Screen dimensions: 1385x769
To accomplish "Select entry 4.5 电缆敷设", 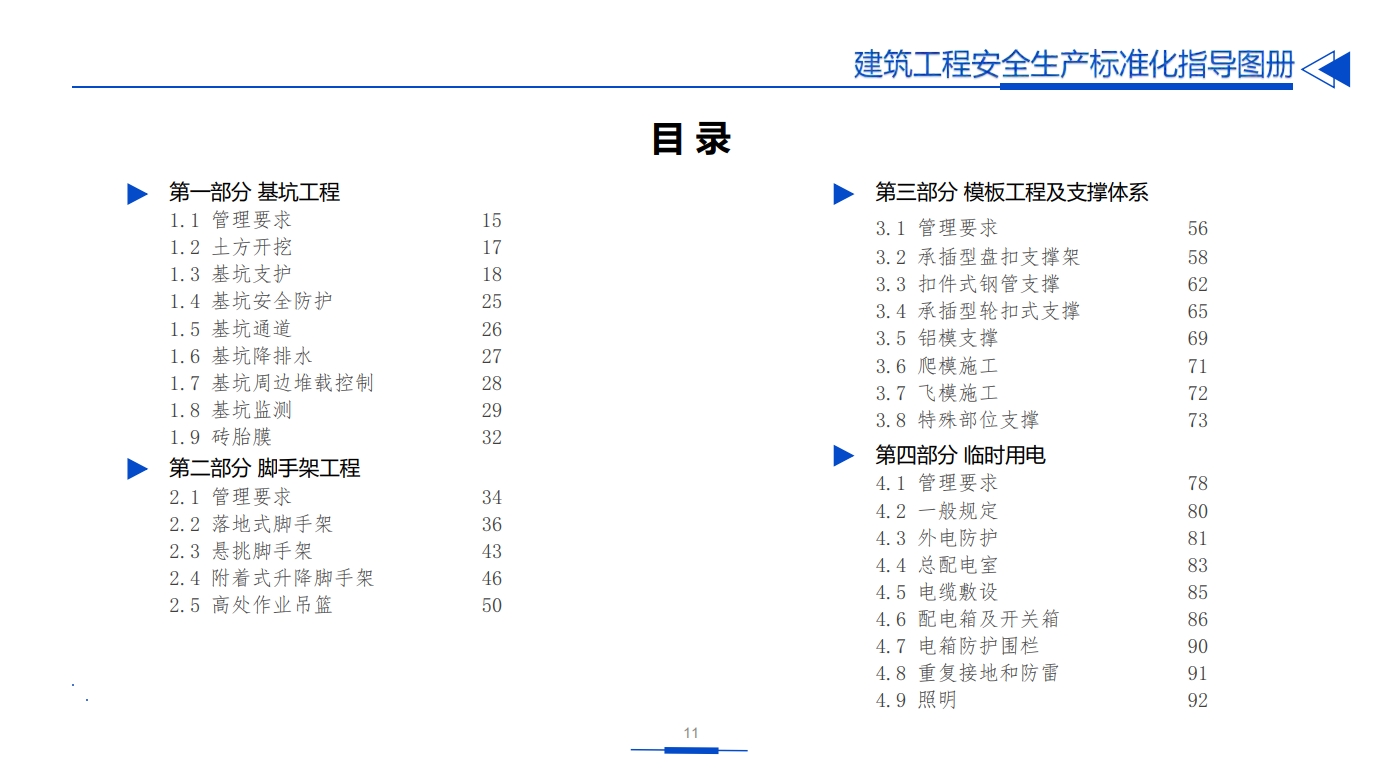I will click(937, 592).
